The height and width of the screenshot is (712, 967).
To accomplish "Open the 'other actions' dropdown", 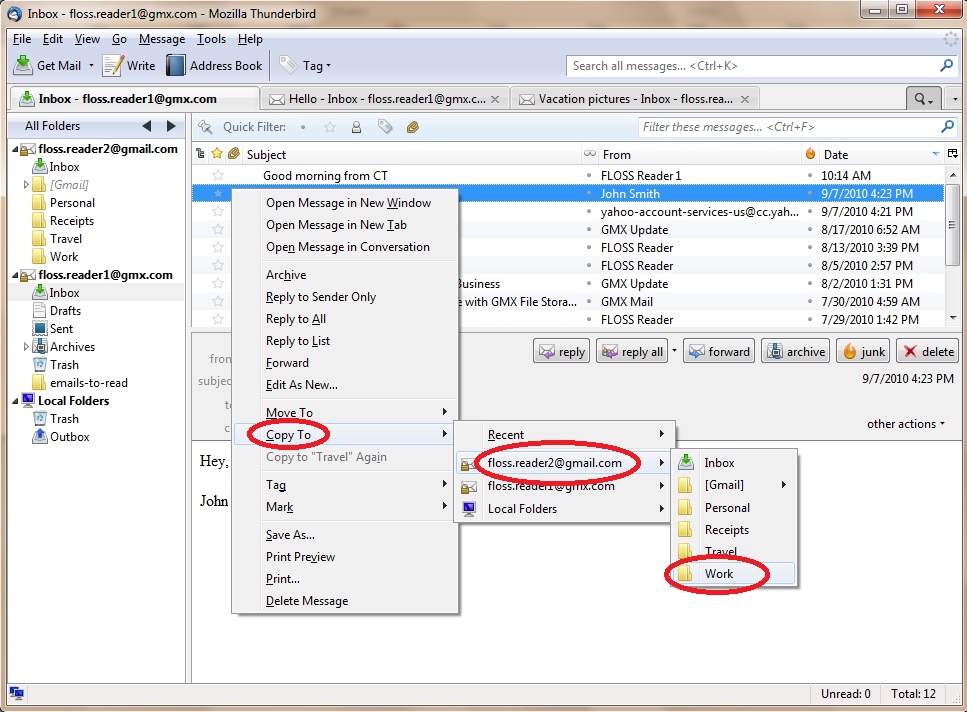I will [x=903, y=423].
